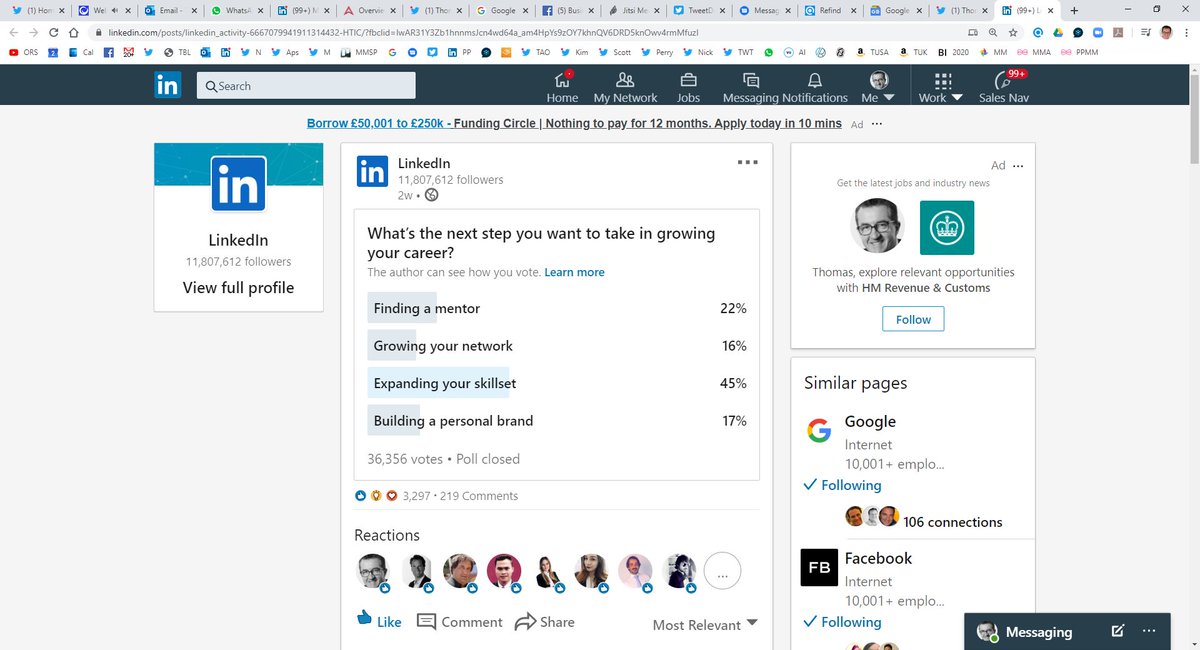Open the poll post's three-dot options menu
Image resolution: width=1200 pixels, height=650 pixels.
pyautogui.click(x=747, y=161)
